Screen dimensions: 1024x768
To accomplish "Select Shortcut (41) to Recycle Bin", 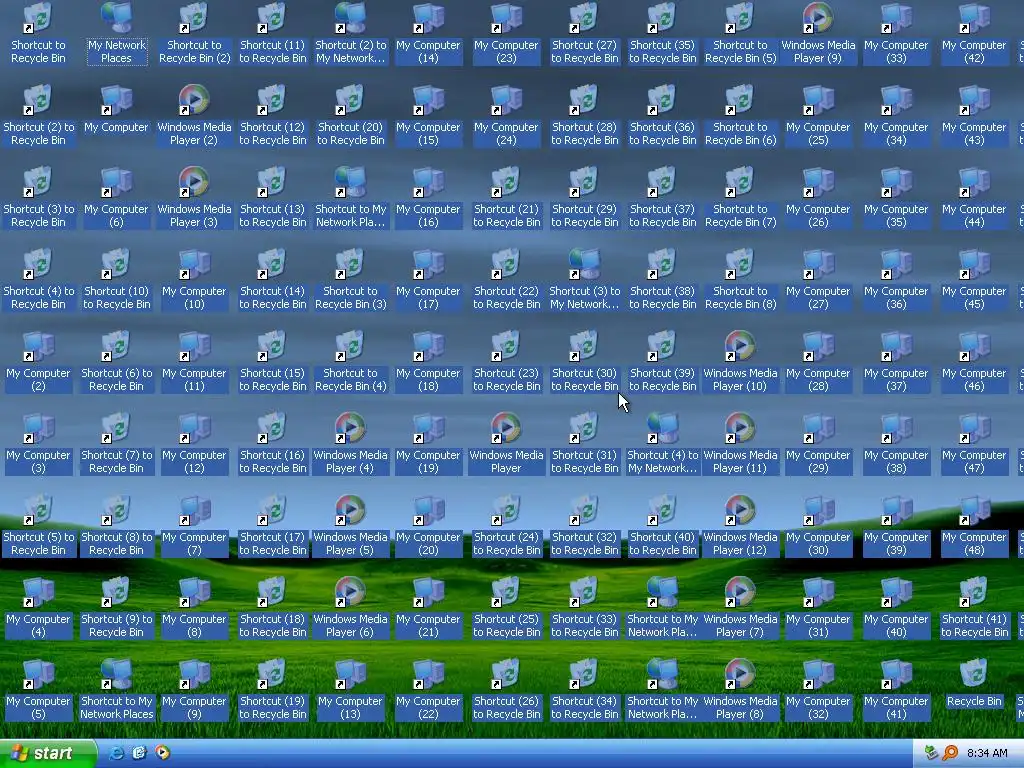I will point(974,607).
